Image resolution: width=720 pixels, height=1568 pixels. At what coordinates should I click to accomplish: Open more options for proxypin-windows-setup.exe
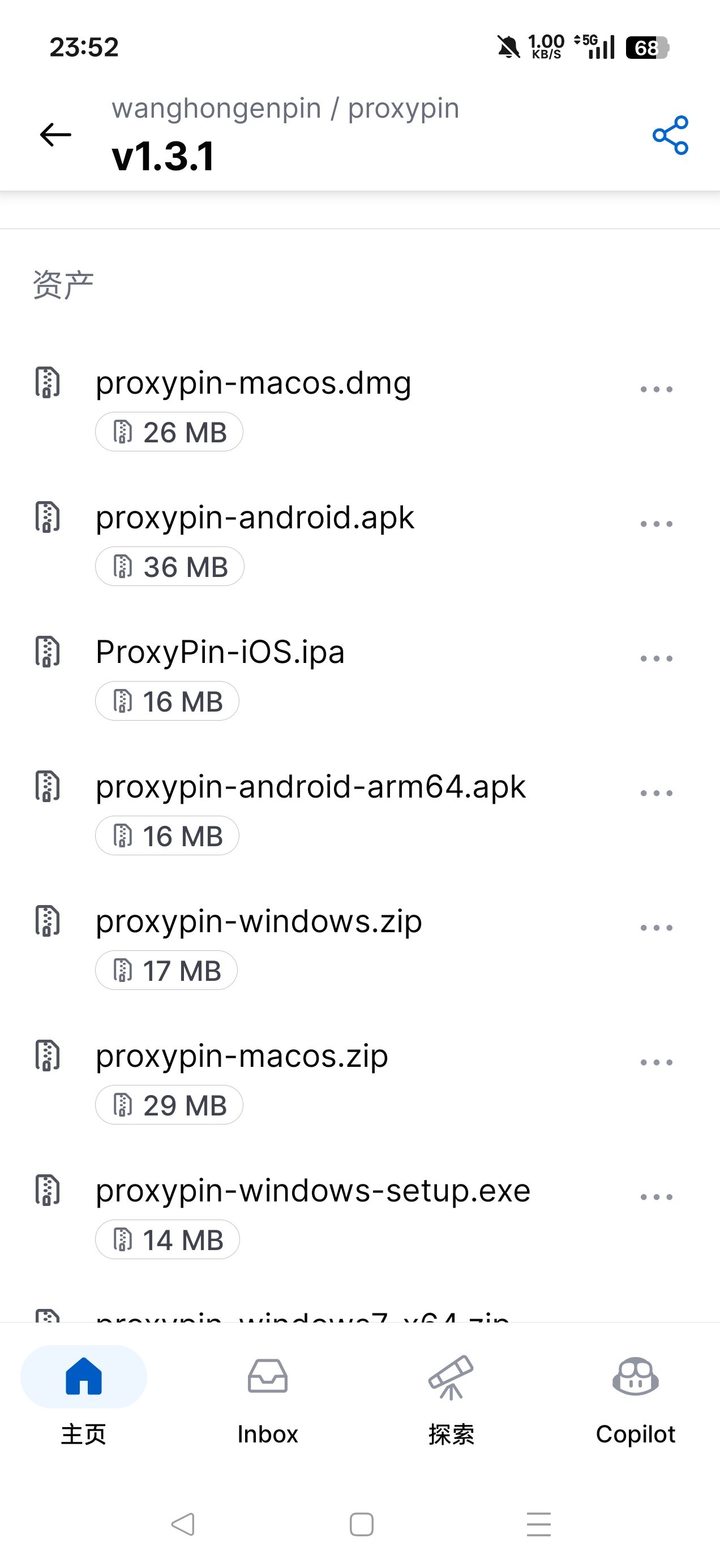(657, 1197)
